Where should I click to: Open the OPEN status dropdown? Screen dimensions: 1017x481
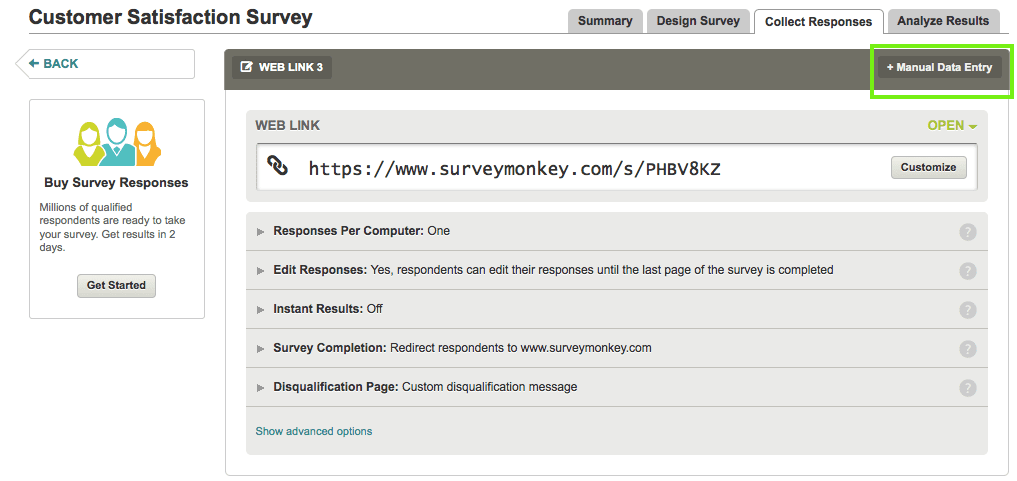(x=951, y=126)
